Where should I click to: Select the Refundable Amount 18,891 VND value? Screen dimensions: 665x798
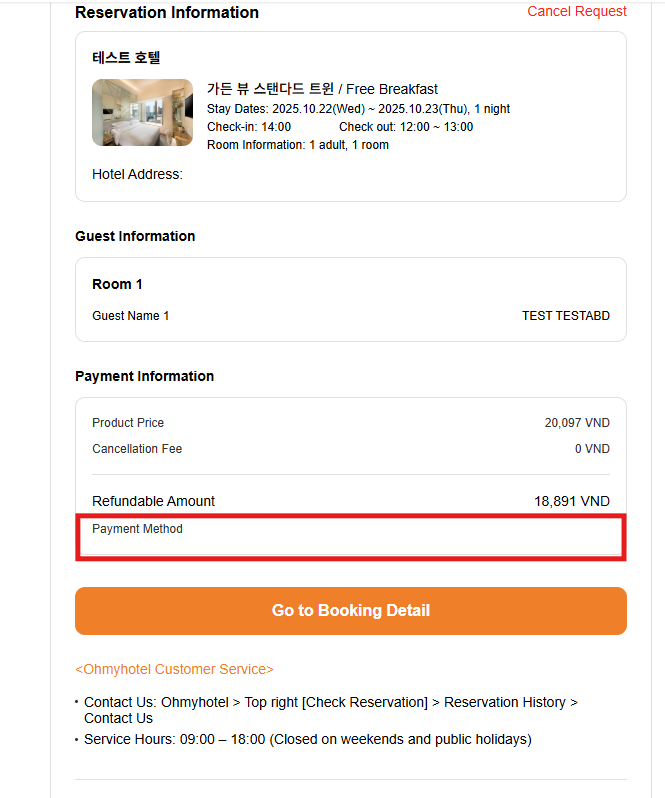click(x=571, y=501)
